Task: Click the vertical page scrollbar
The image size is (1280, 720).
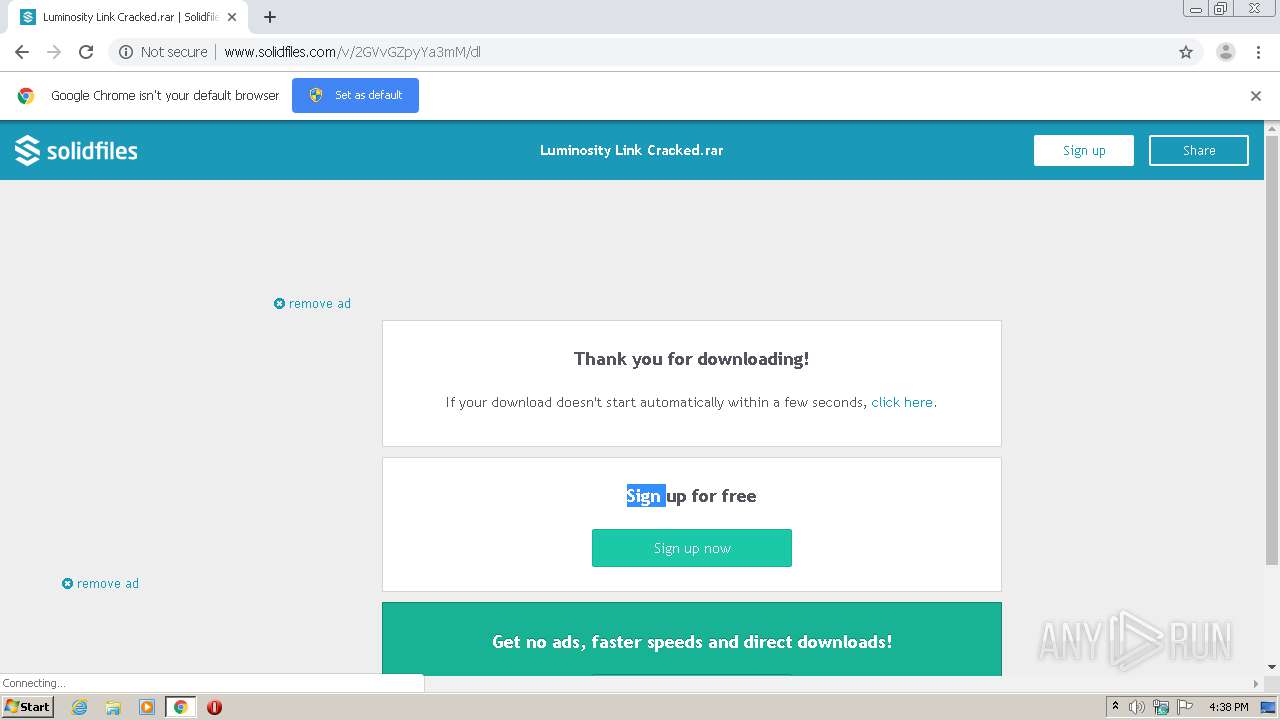Action: tap(1272, 350)
